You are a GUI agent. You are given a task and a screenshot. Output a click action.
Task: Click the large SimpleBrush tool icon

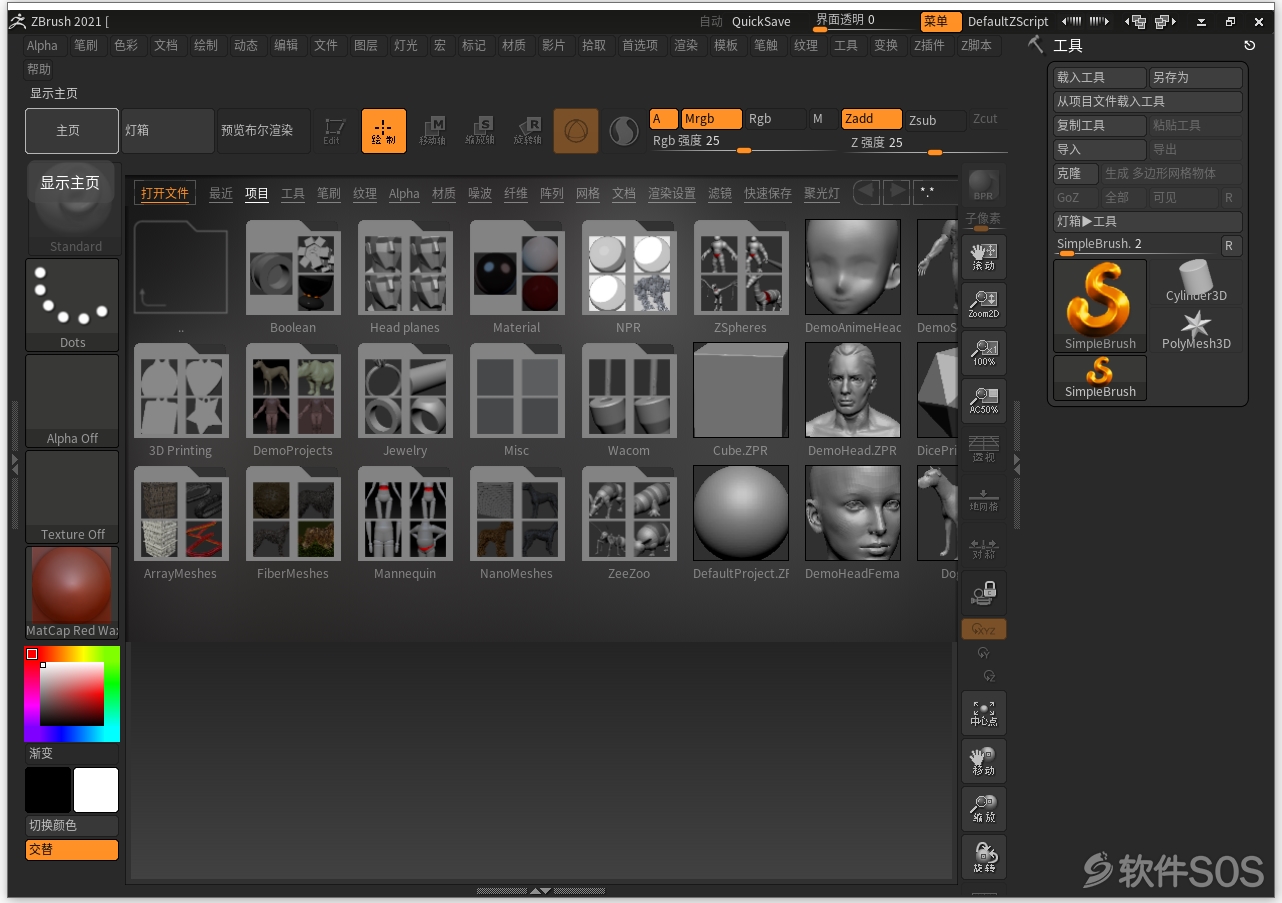pyautogui.click(x=1100, y=305)
